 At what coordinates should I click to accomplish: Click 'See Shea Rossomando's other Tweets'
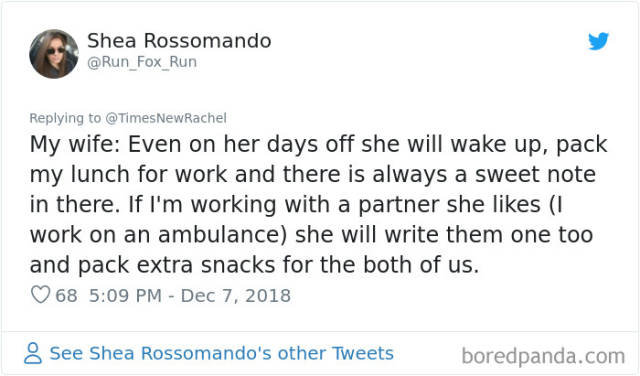[221, 354]
